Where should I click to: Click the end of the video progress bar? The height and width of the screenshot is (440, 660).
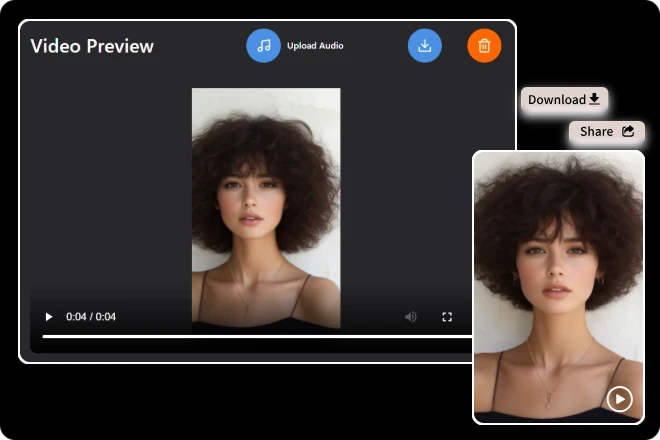point(470,337)
